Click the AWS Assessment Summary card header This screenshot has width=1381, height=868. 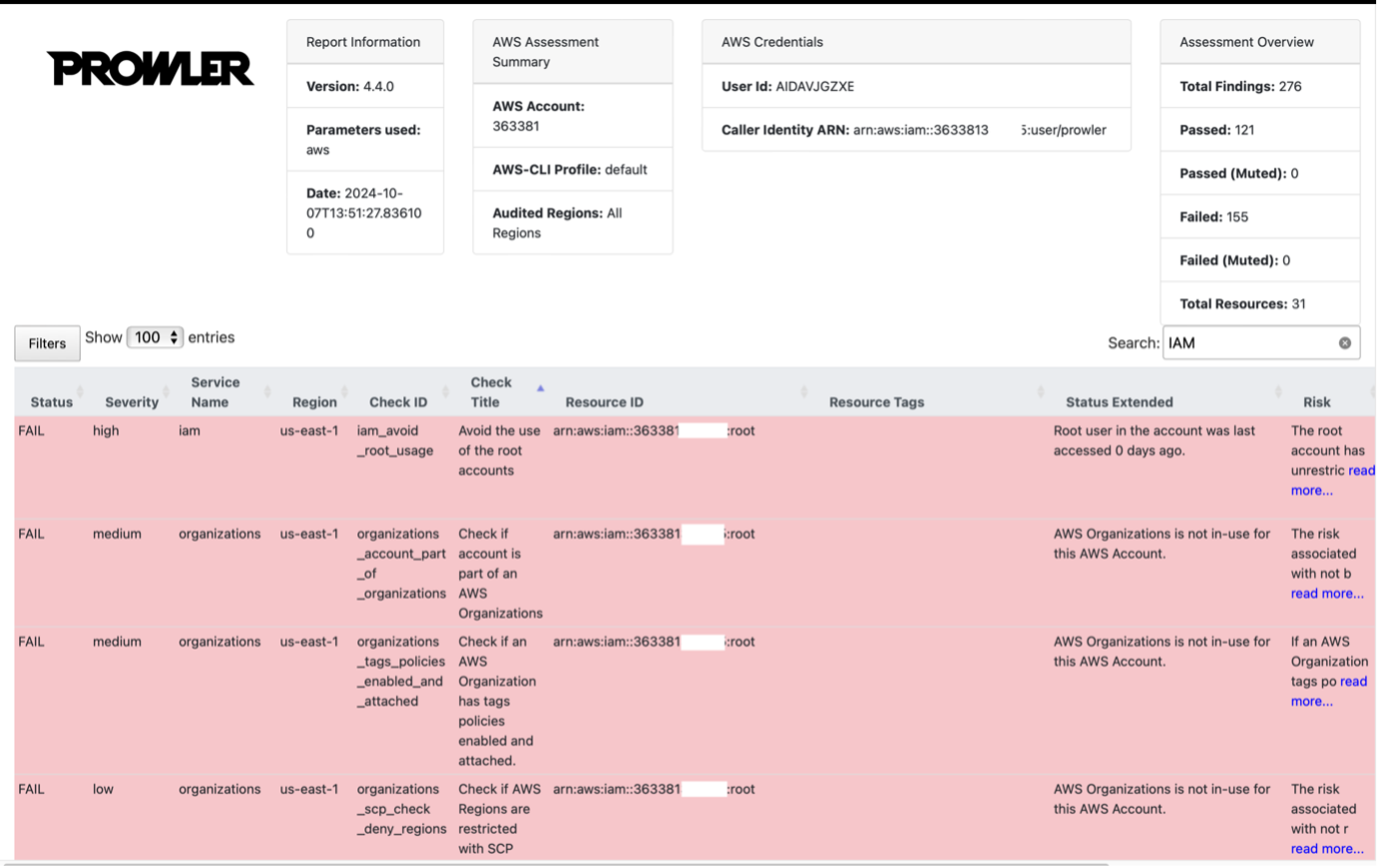coord(573,52)
